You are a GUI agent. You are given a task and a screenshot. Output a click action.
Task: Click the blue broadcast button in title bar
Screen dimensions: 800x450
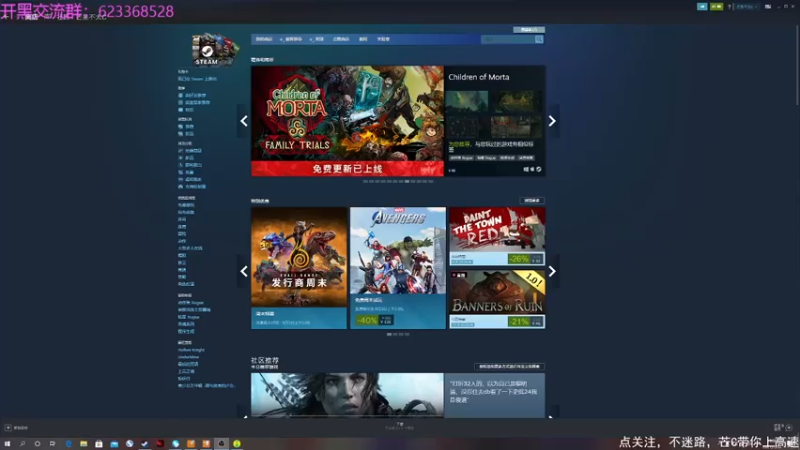click(702, 7)
